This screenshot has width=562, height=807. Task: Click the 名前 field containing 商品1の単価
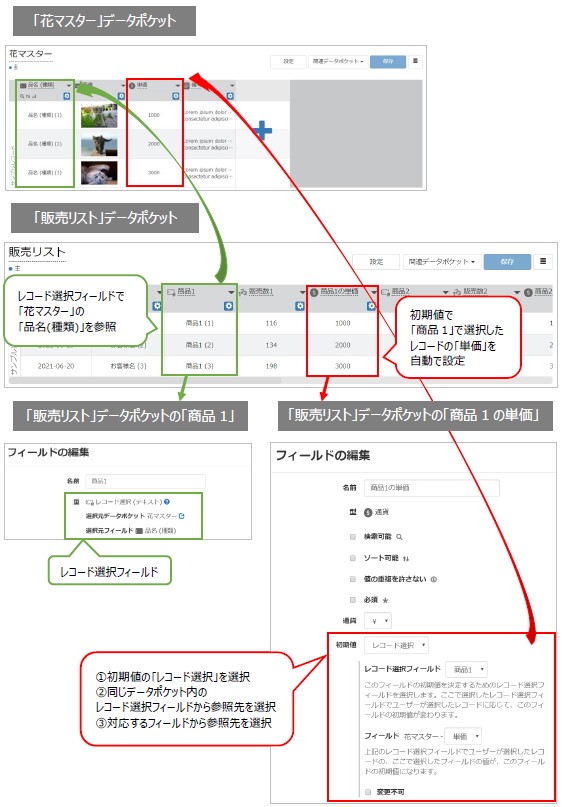[431, 488]
